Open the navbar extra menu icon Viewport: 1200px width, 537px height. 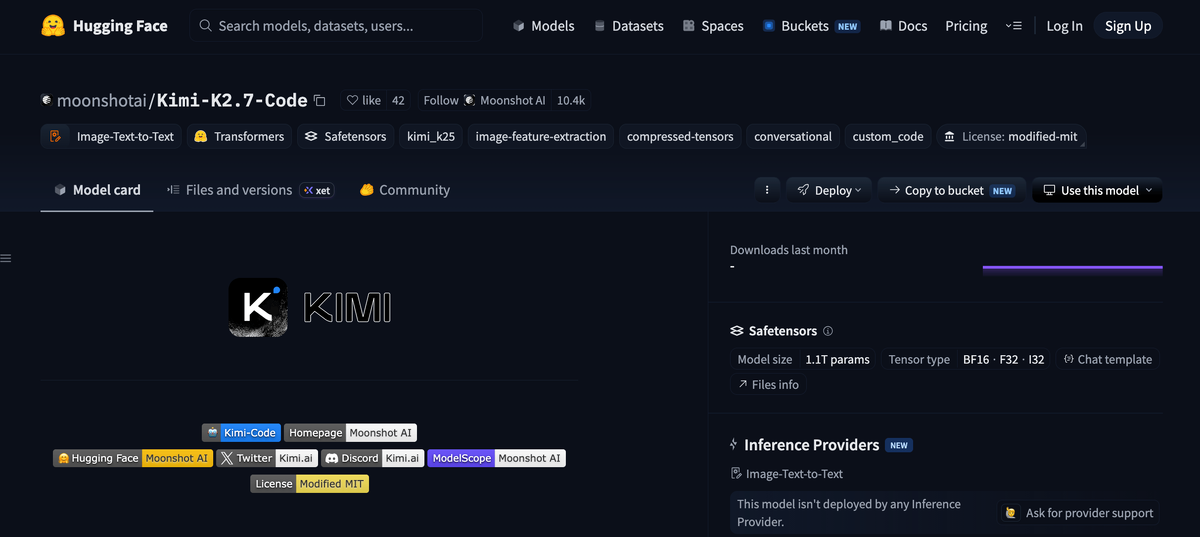coord(1014,26)
